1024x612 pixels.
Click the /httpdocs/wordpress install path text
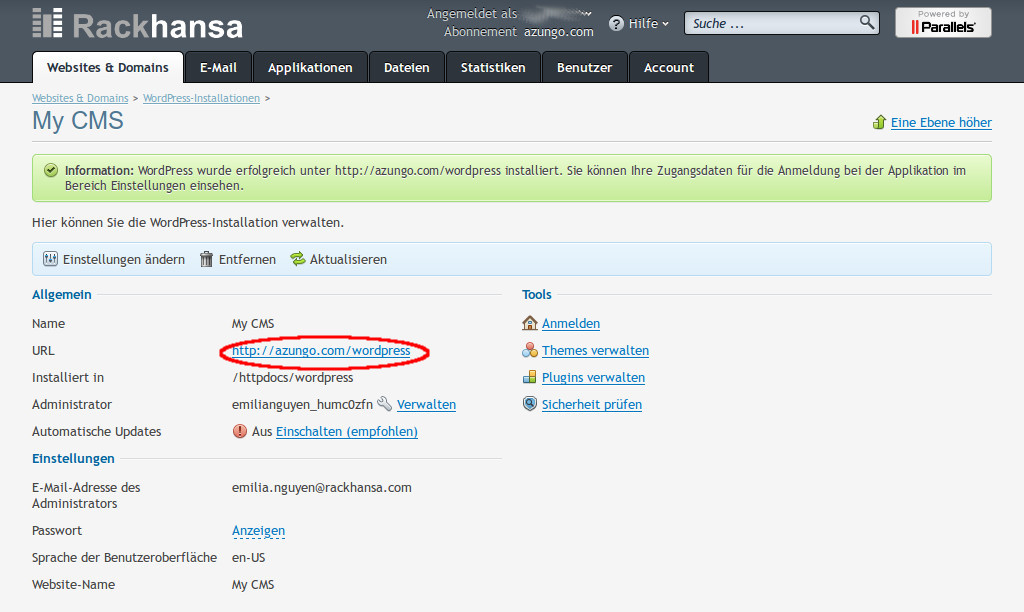[293, 378]
